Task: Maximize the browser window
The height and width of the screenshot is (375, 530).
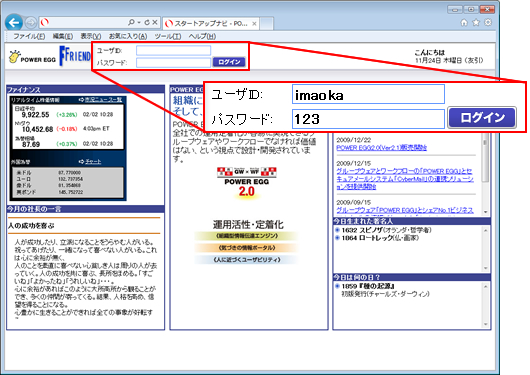Action: [471, 9]
